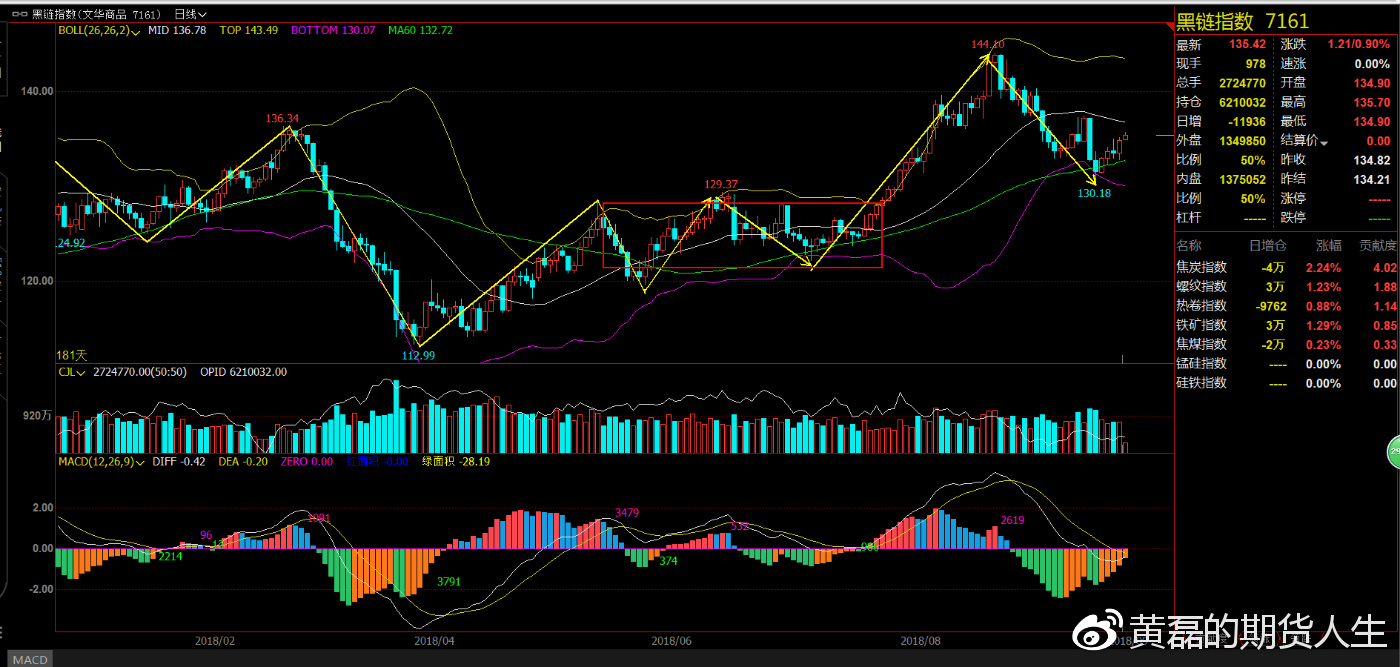Click the 涨幅 column header
This screenshot has width=1400, height=667.
(1327, 245)
